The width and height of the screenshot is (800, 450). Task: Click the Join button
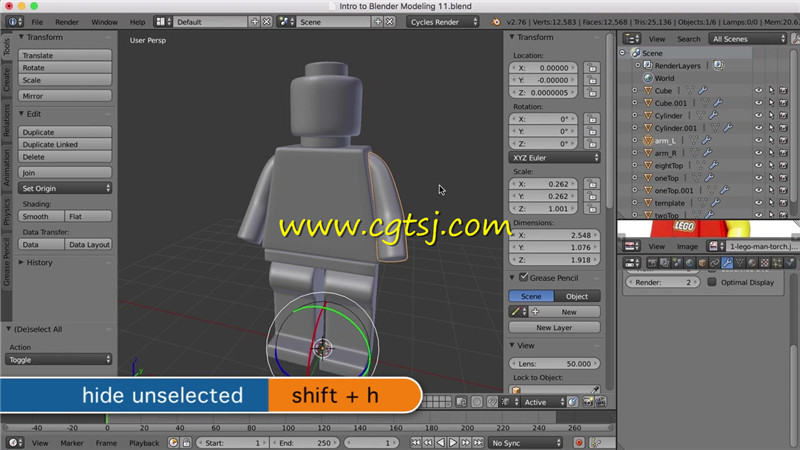(x=65, y=172)
